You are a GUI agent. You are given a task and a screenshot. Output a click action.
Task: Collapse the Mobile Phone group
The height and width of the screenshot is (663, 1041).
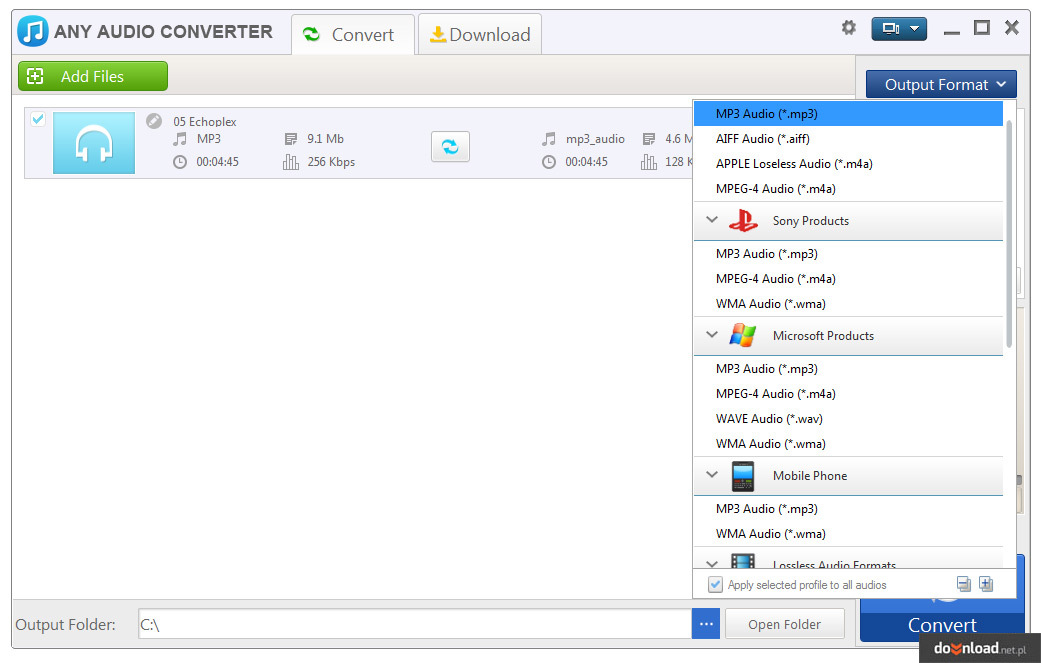click(712, 475)
